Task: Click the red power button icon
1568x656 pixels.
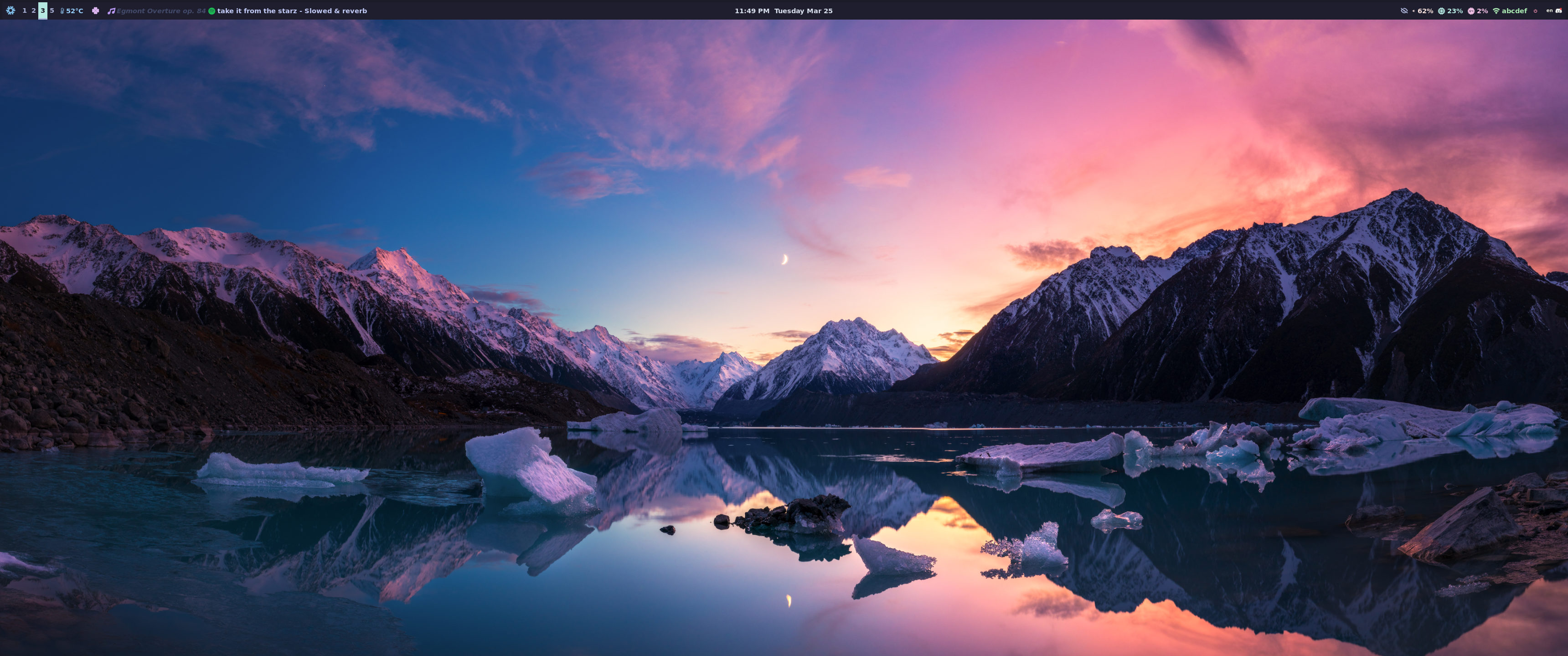Action: pyautogui.click(x=1535, y=10)
